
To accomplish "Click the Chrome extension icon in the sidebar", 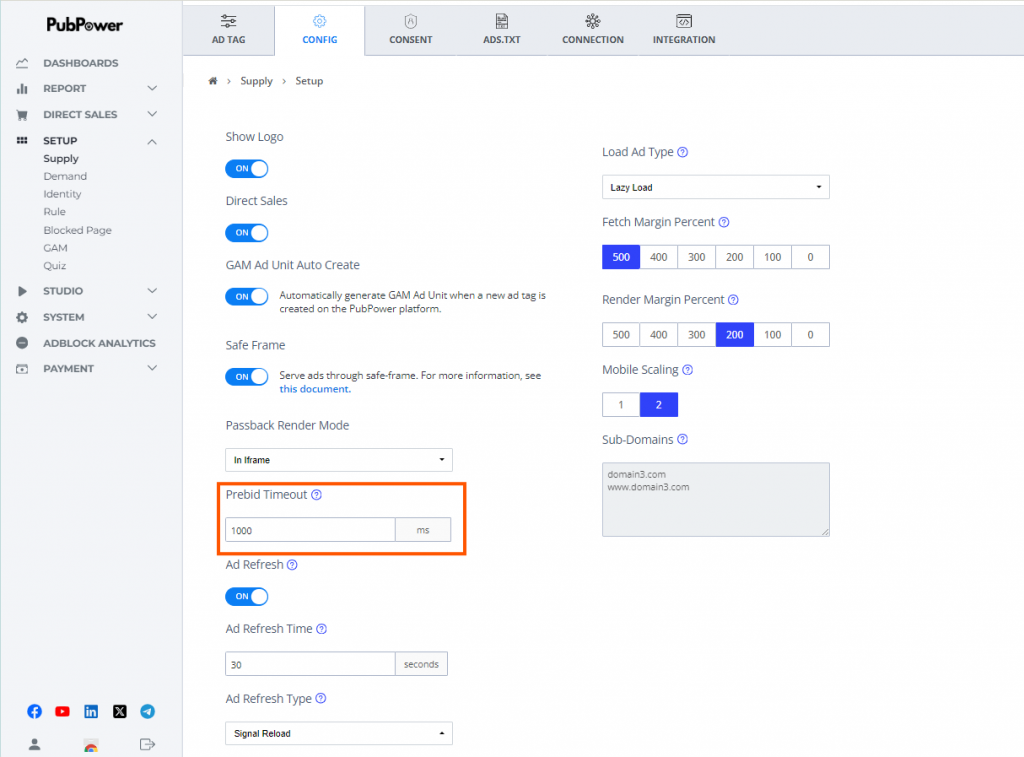I will tap(91, 745).
